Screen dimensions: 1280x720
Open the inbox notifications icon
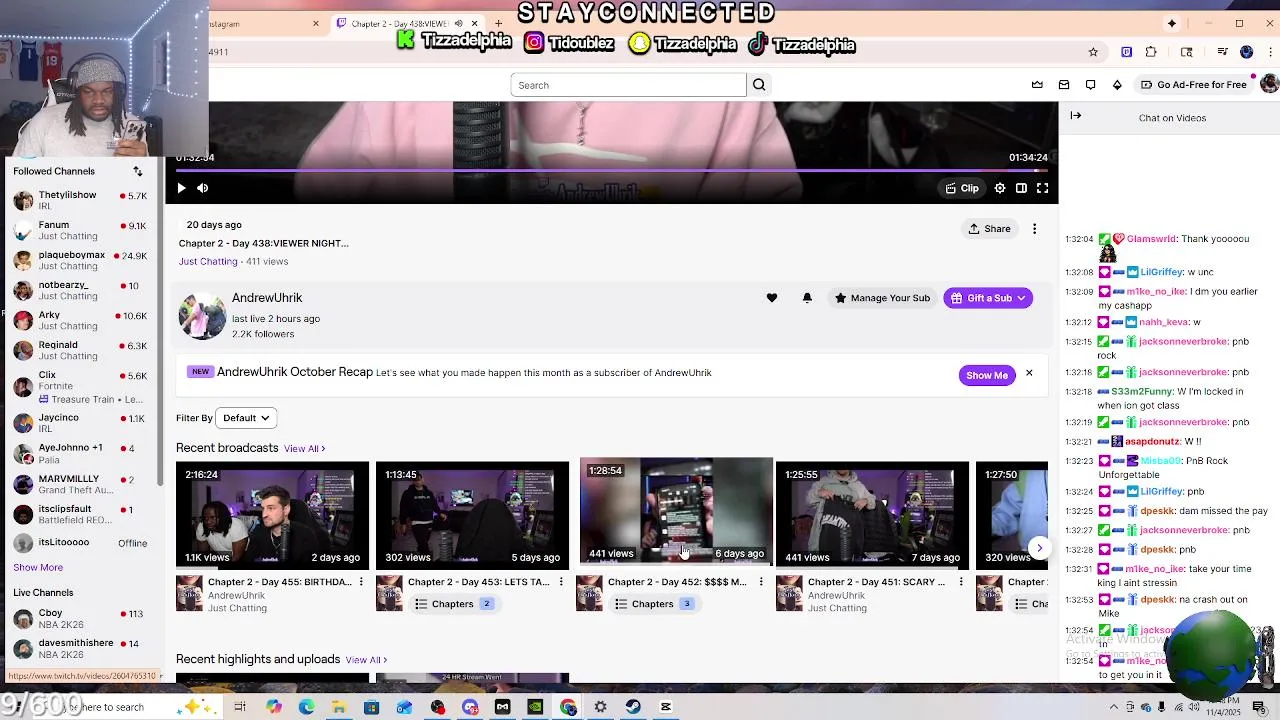point(1064,85)
